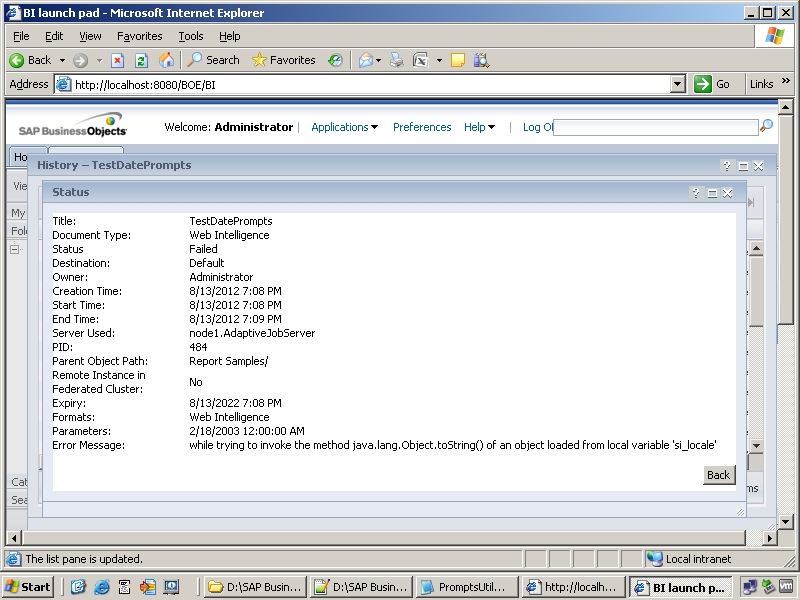This screenshot has height=600, width=800.
Task: Click the horizontal scrollbar right arrow
Action: tap(770, 538)
